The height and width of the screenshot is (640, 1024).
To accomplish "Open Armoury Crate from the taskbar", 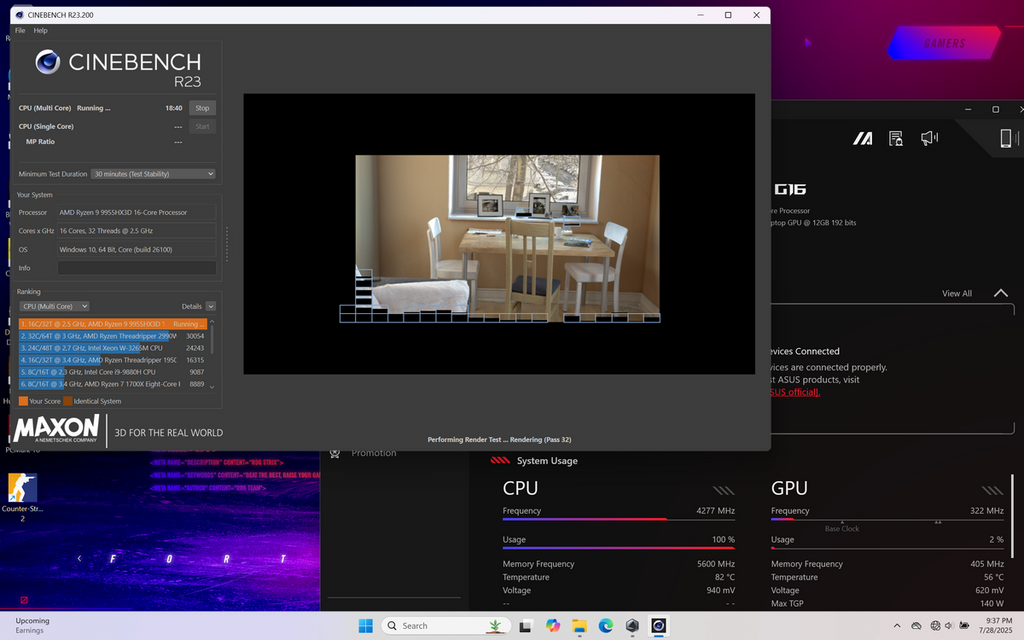I will pyautogui.click(x=632, y=626).
